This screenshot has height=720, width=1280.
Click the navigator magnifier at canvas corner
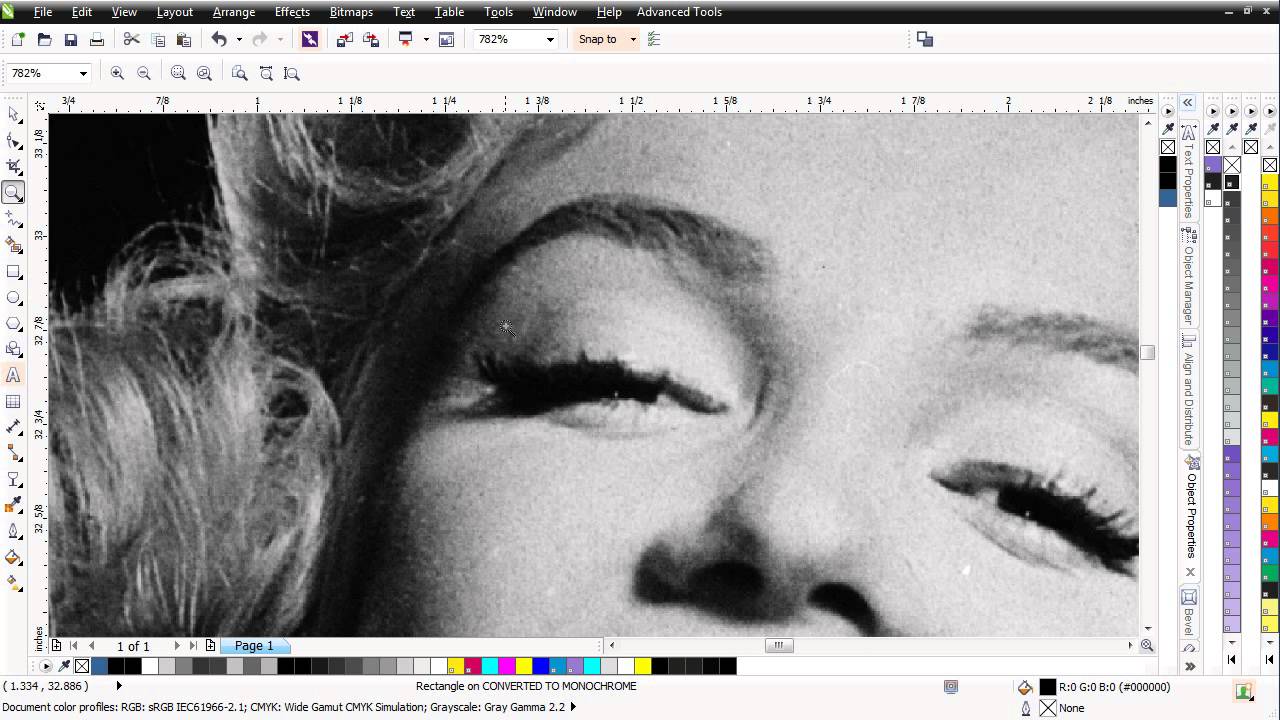(x=1147, y=646)
